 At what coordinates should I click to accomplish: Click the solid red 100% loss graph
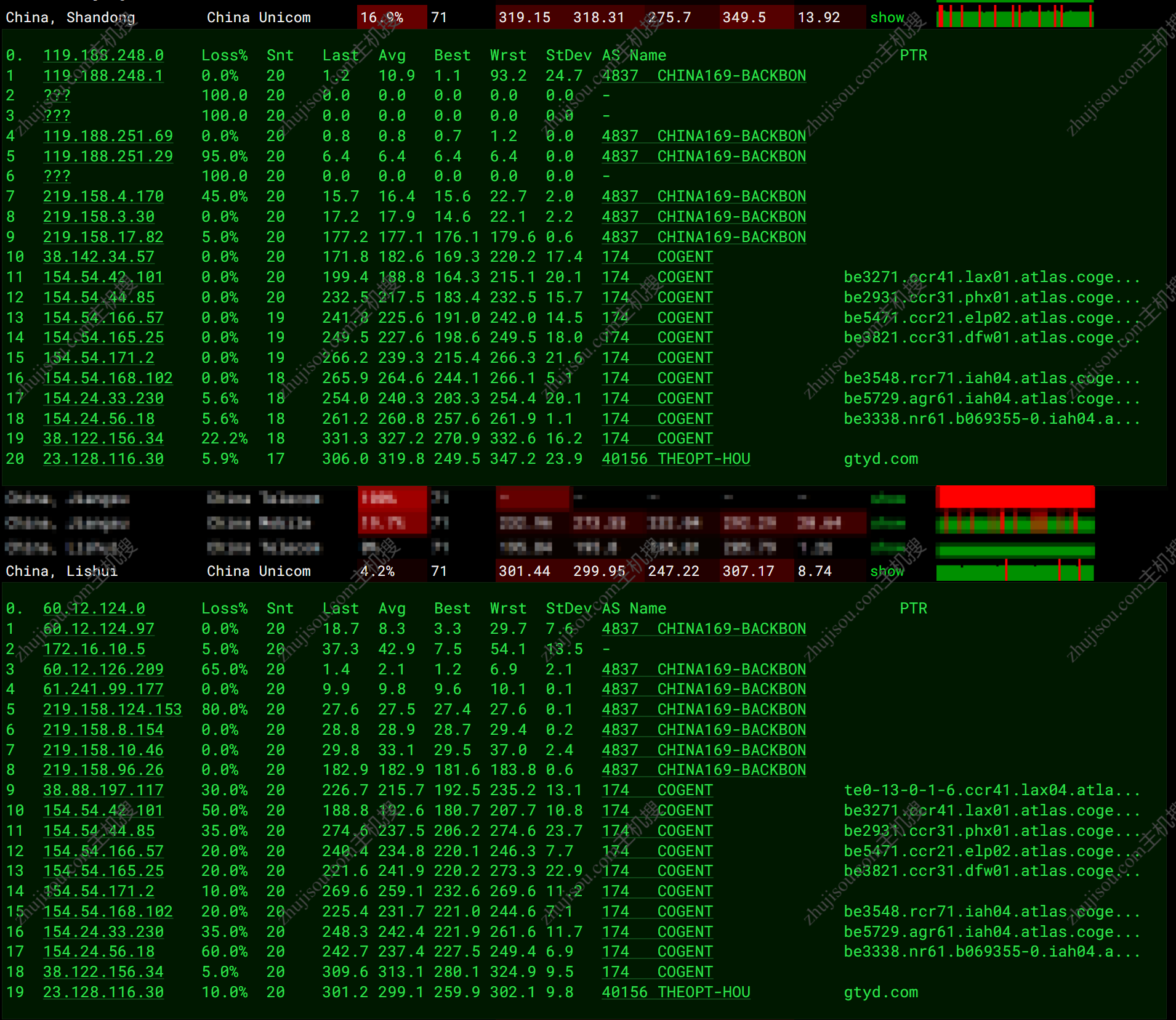[1015, 497]
